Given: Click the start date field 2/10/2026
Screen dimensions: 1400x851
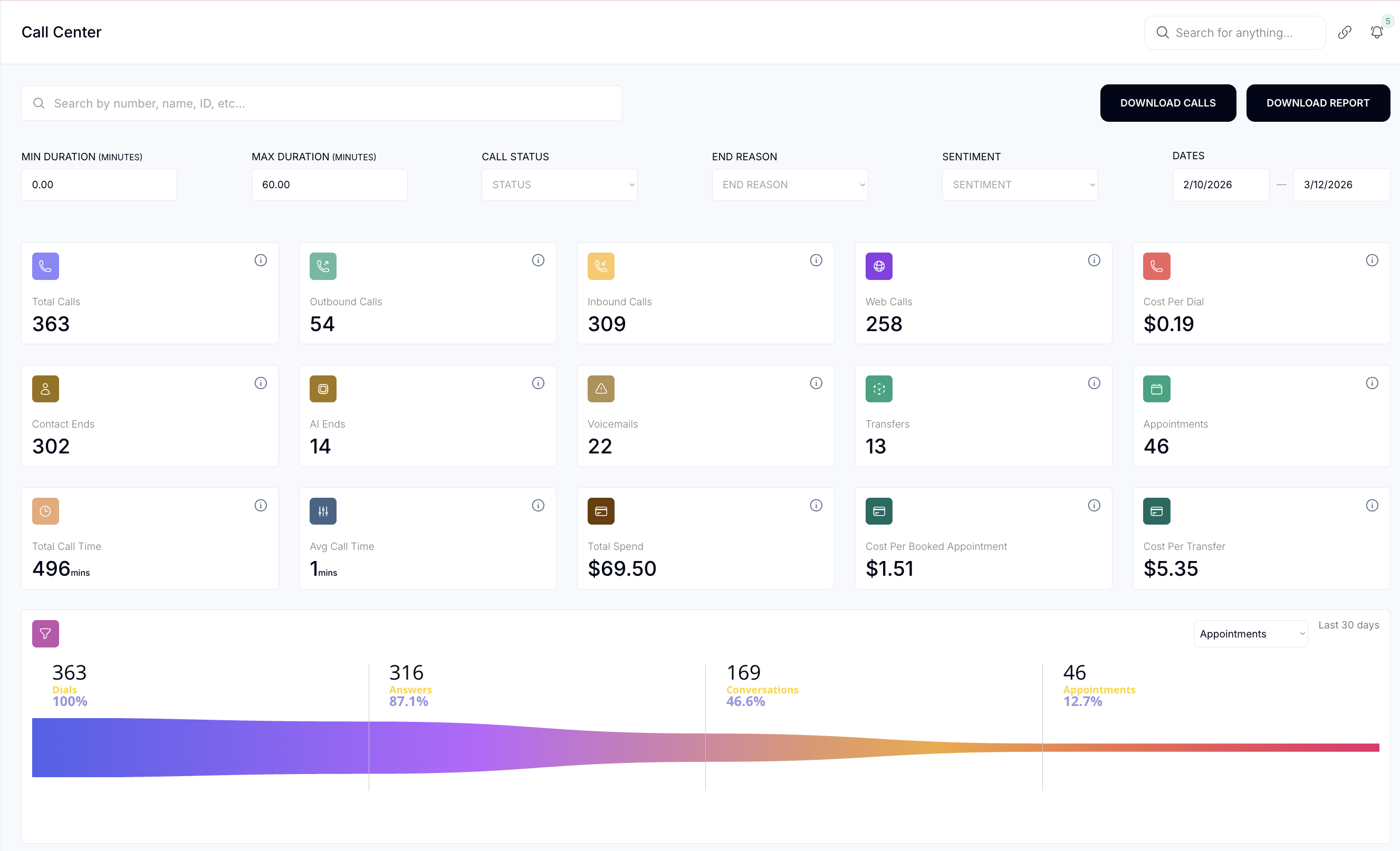Looking at the screenshot, I should tap(1220, 185).
